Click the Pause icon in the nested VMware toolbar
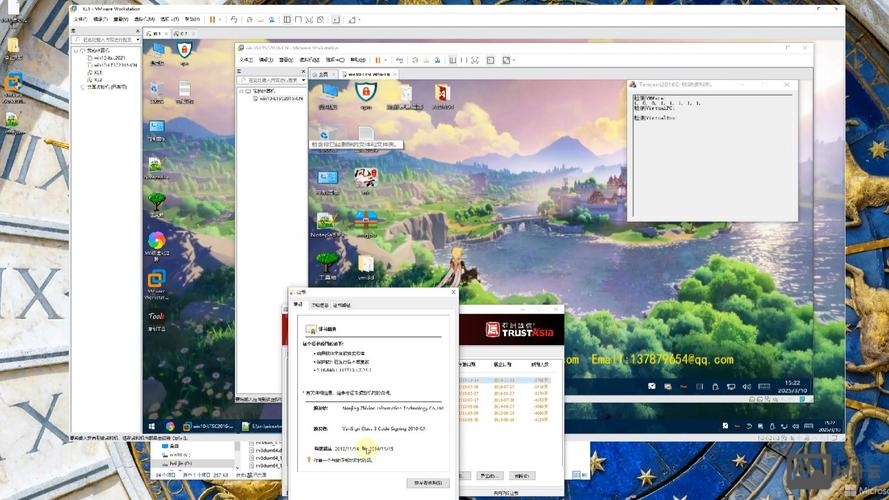 378,60
